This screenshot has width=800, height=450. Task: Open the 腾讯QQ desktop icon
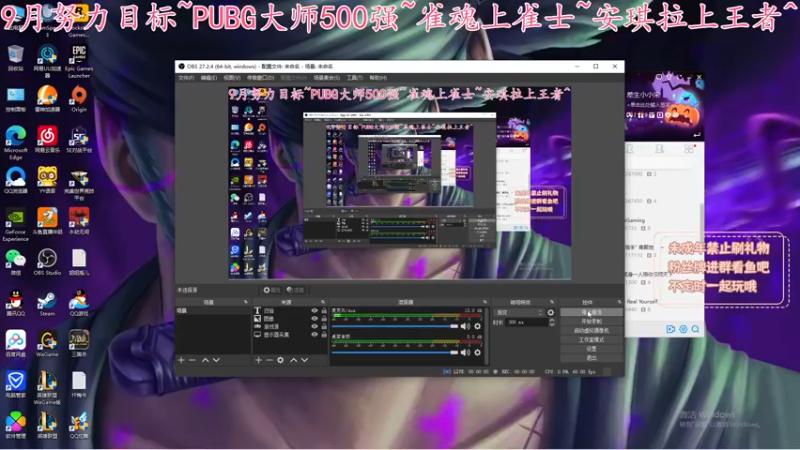(15, 303)
